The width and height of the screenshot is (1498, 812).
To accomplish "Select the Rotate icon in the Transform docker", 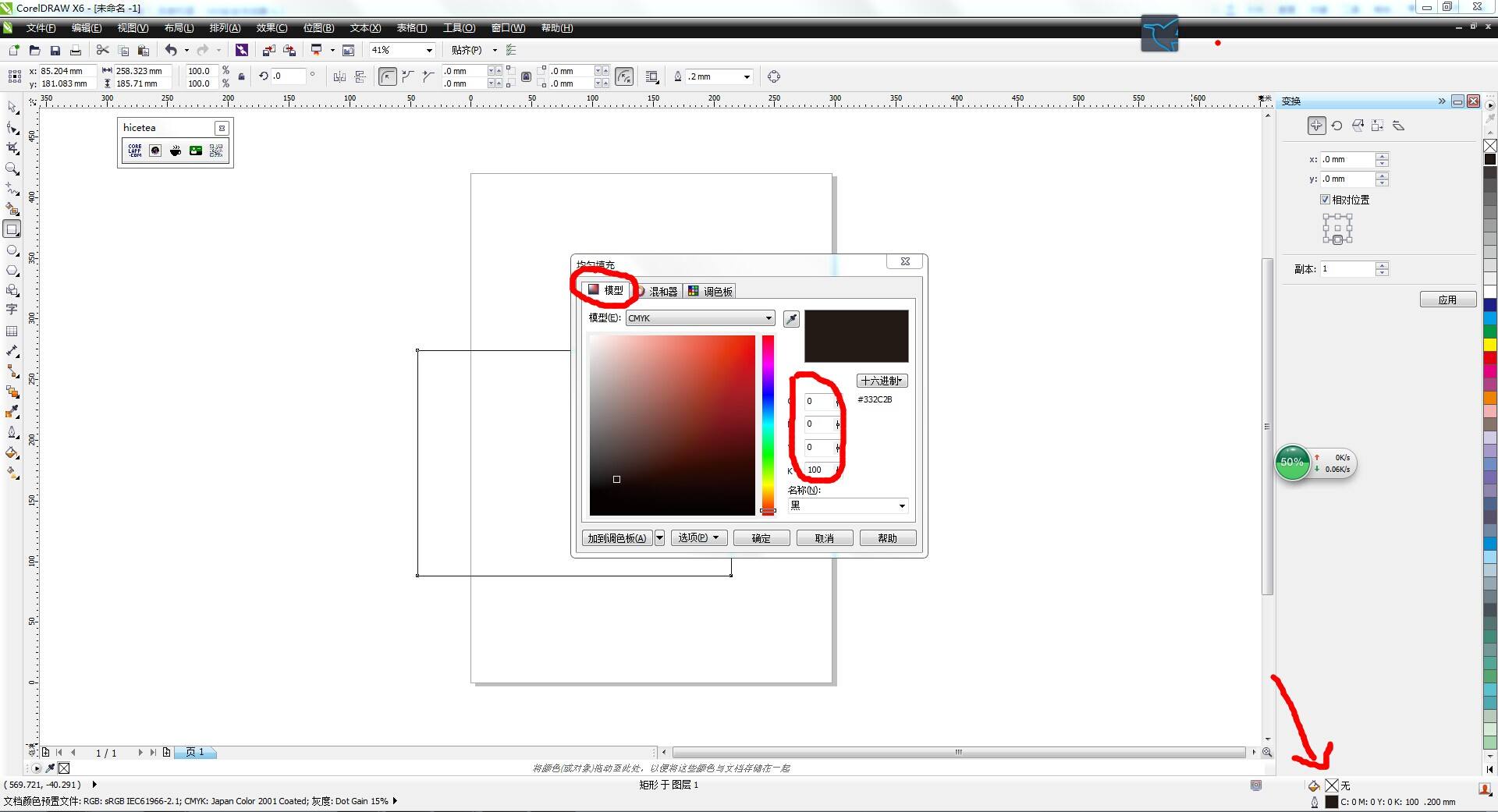I will point(1336,126).
